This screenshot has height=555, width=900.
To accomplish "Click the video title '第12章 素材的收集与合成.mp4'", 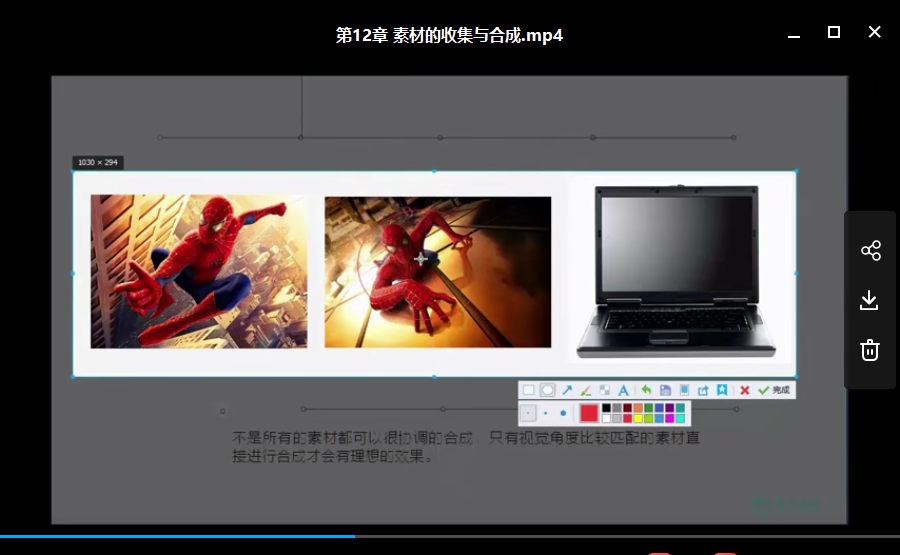I will coord(449,35).
